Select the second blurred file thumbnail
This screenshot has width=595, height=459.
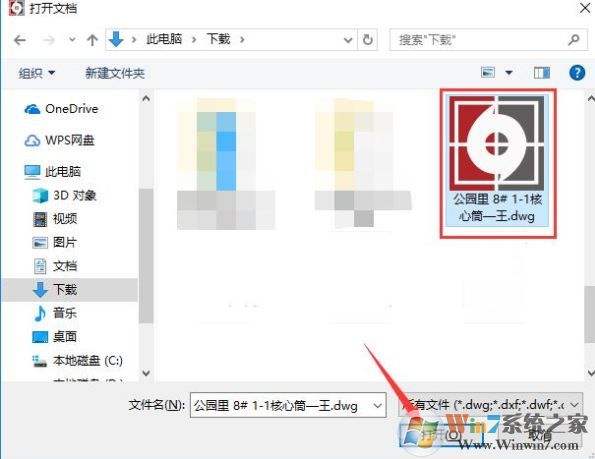point(363,163)
